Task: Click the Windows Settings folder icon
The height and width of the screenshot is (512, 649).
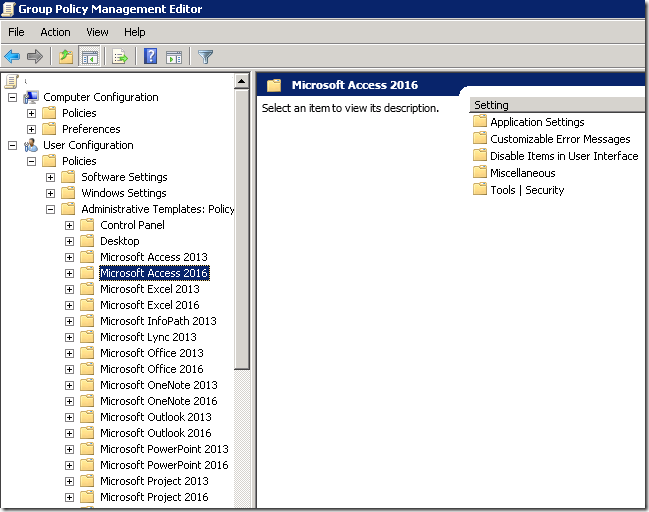Action: tap(68, 193)
